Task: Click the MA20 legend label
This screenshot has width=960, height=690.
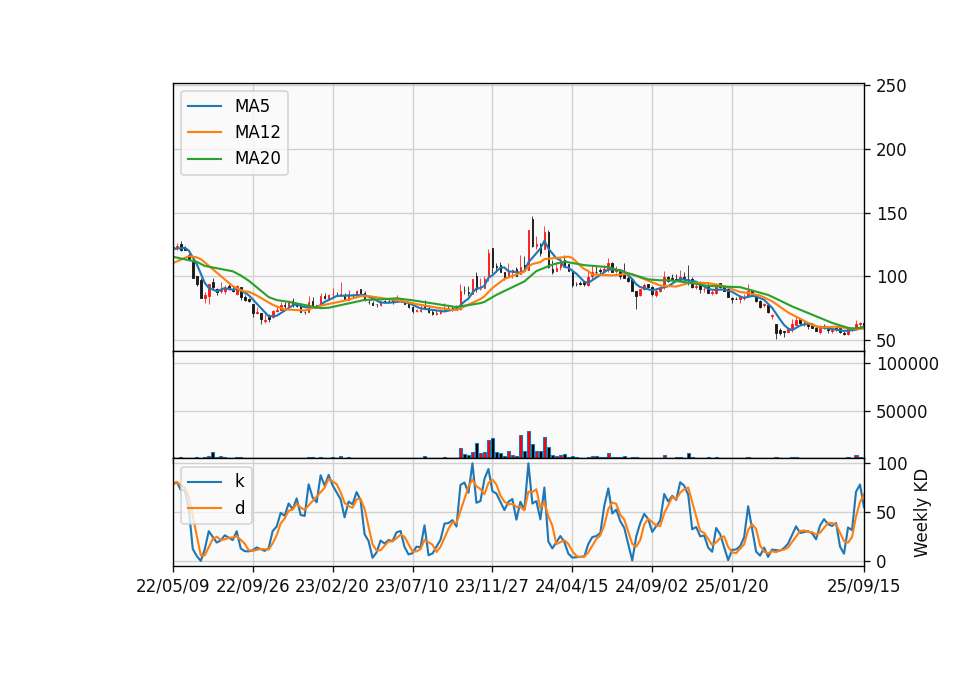Action: 257,158
